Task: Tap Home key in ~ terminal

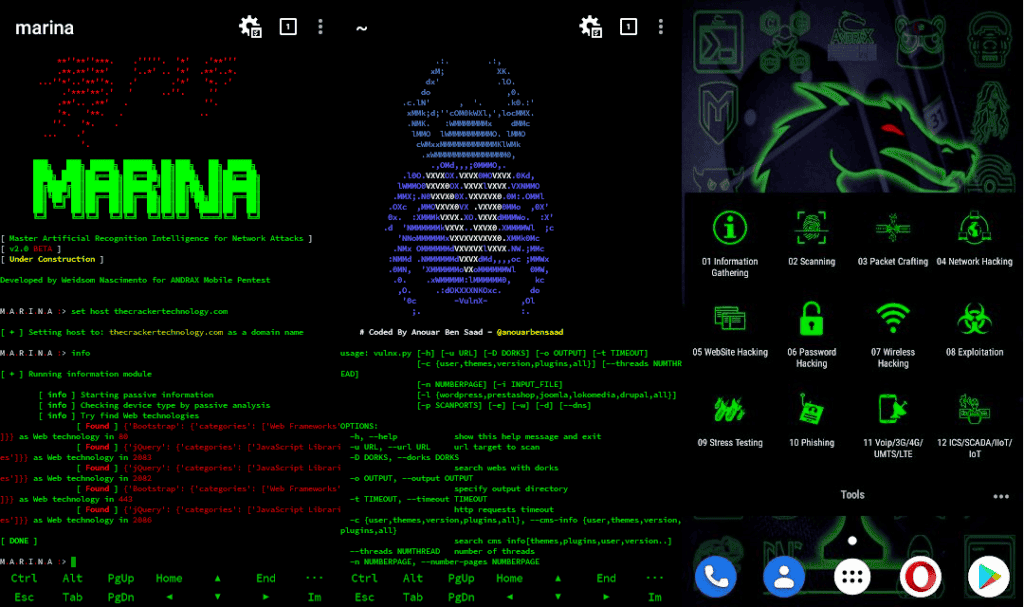Action: [509, 578]
